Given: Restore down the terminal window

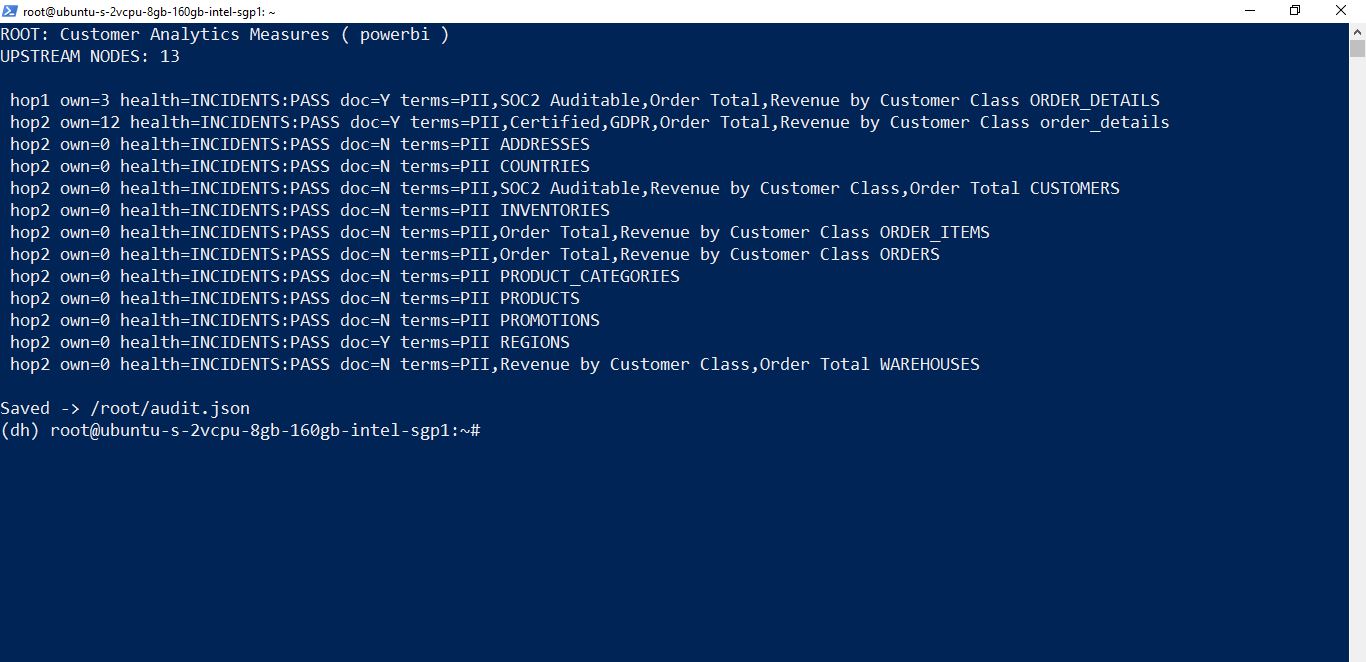Looking at the screenshot, I should pyautogui.click(x=1295, y=11).
